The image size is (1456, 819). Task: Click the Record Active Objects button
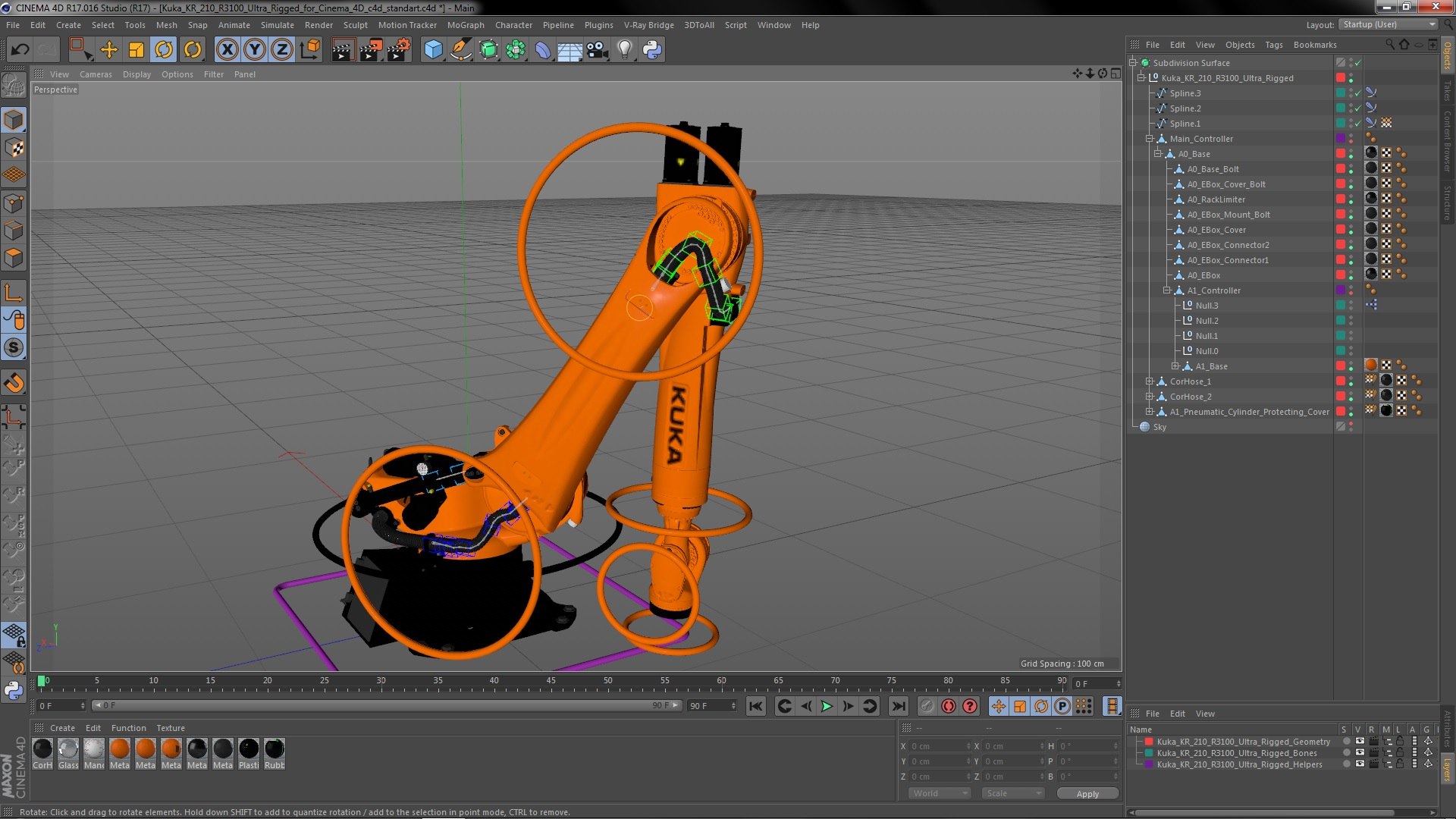point(927,707)
